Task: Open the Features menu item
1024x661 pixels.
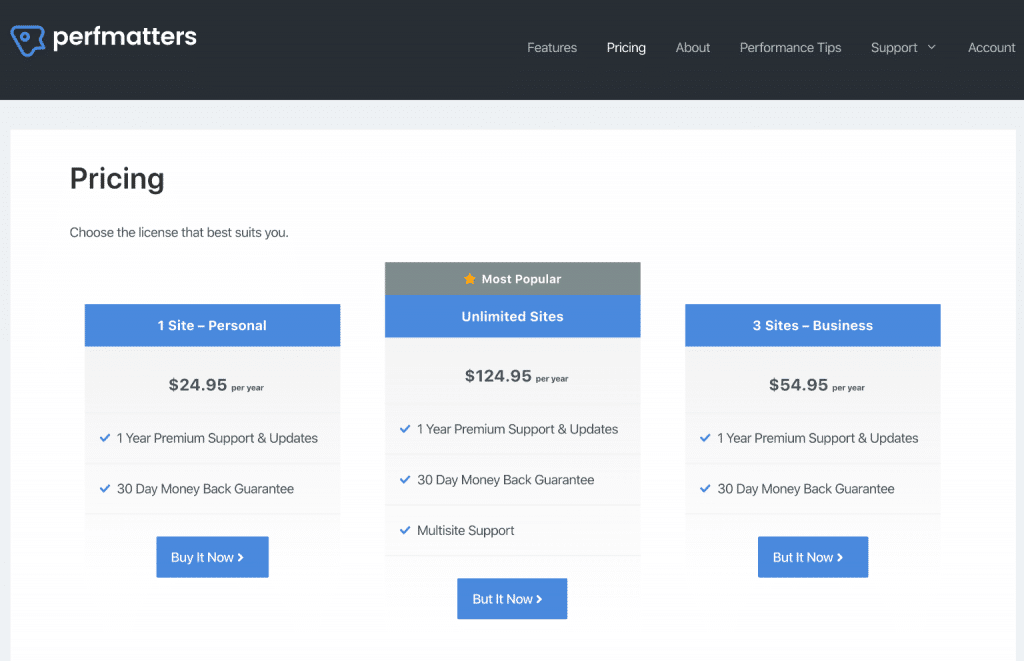Action: click(x=552, y=48)
